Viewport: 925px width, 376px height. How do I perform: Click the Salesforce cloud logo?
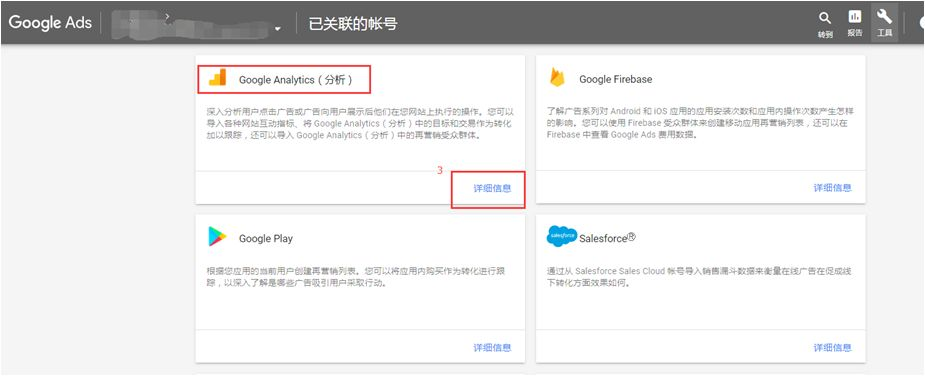point(562,236)
